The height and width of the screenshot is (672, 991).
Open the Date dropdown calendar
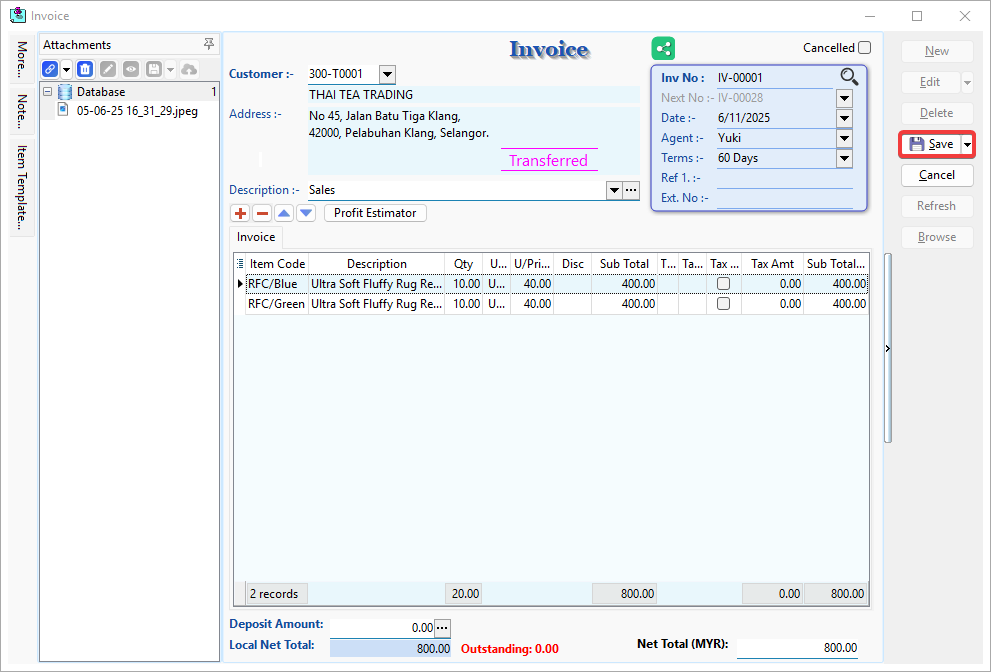(844, 118)
